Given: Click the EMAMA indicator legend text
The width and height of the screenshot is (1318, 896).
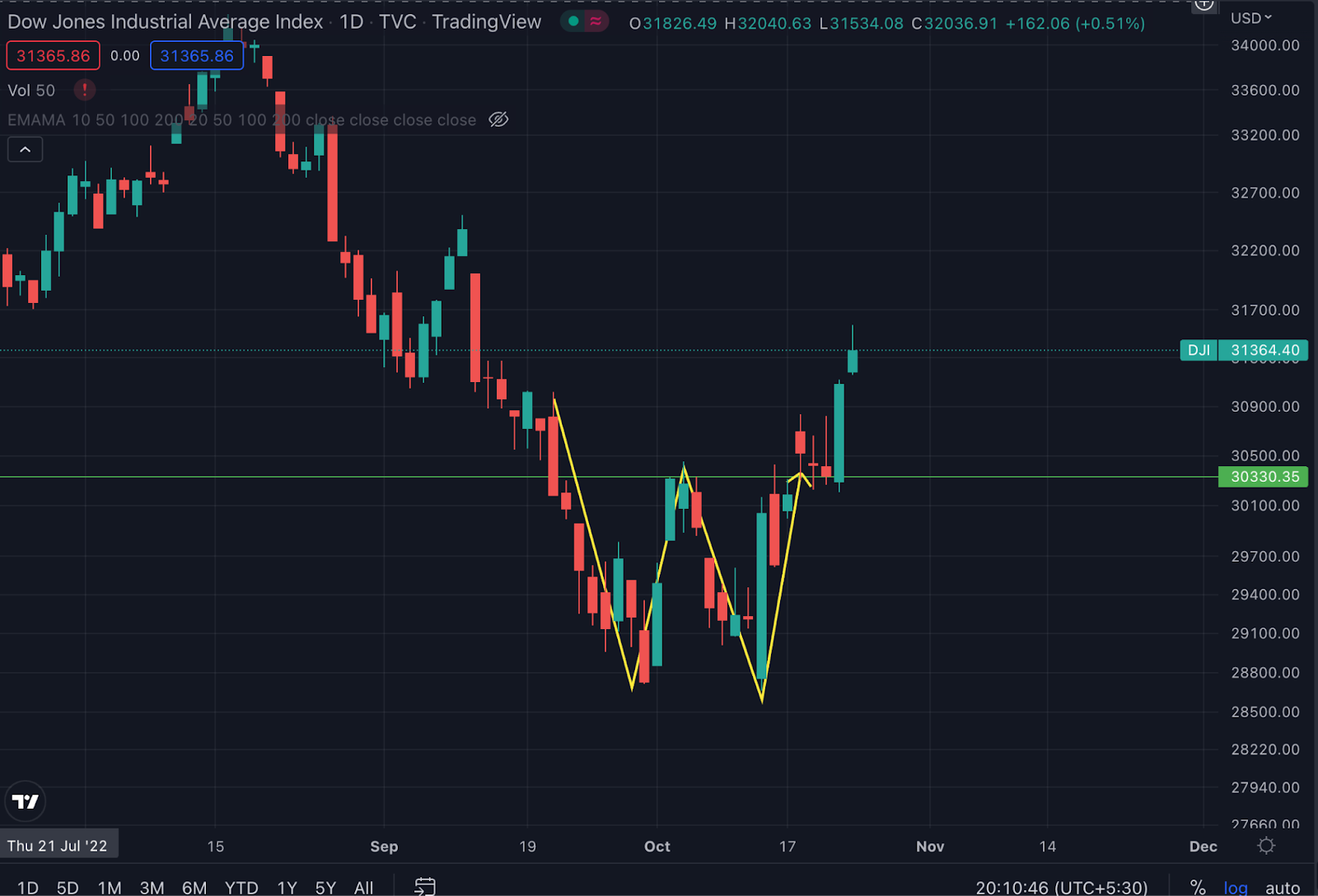Looking at the screenshot, I should (x=241, y=120).
